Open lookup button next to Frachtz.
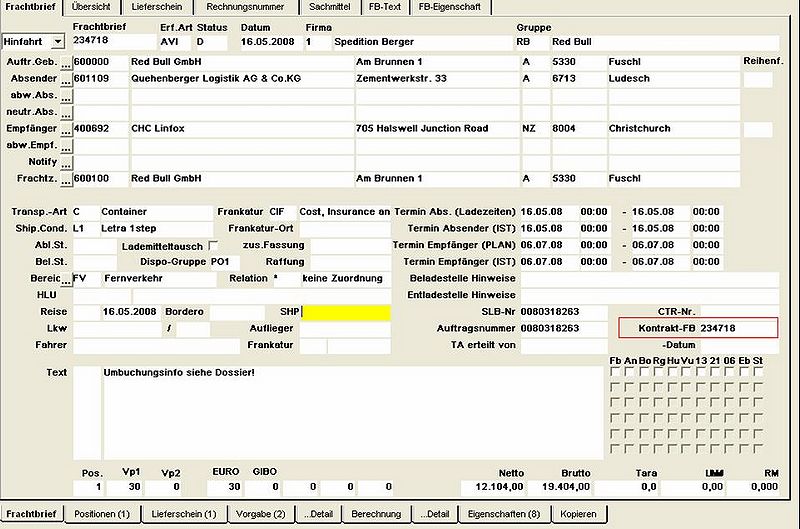The image size is (800, 529). tap(66, 180)
